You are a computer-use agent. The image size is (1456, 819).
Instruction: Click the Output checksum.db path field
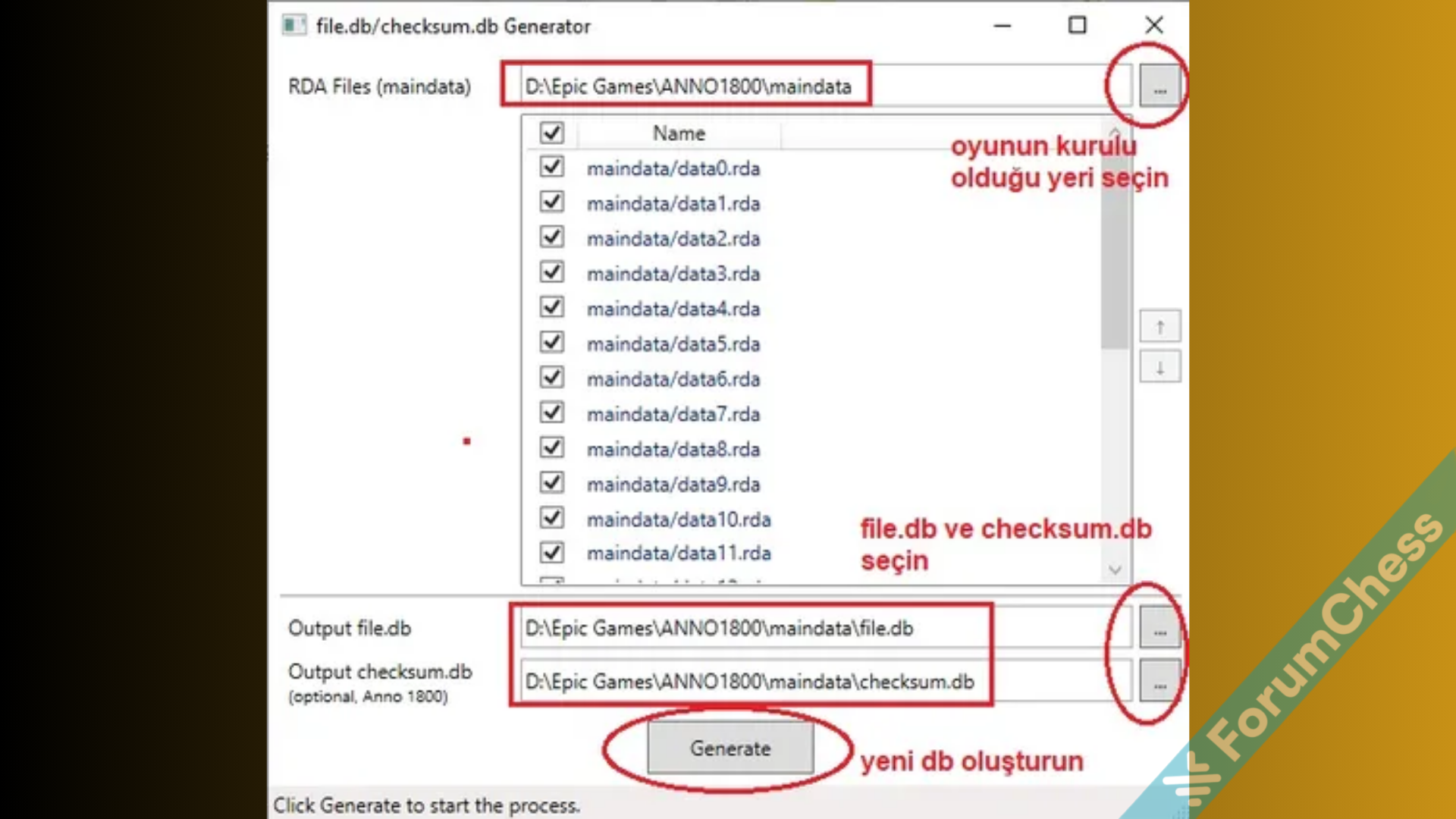tap(826, 681)
